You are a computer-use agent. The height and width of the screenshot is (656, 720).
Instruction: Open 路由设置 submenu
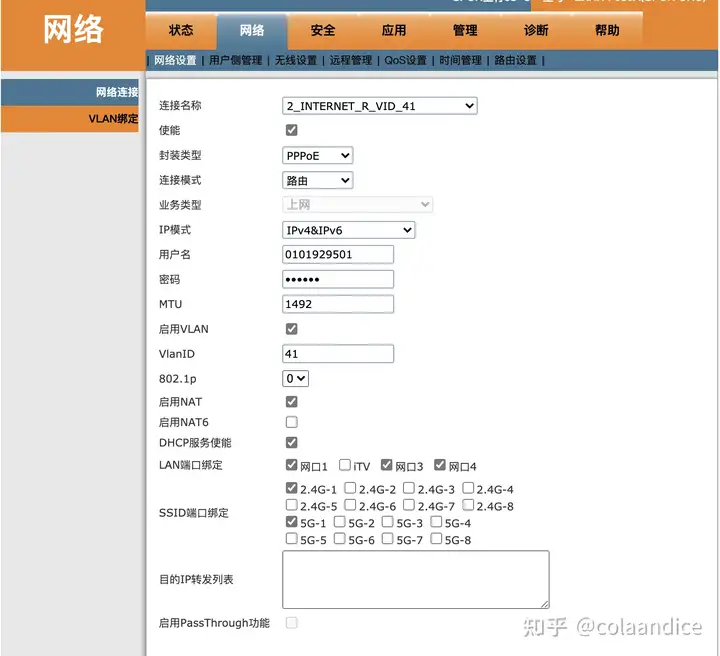tap(515, 61)
